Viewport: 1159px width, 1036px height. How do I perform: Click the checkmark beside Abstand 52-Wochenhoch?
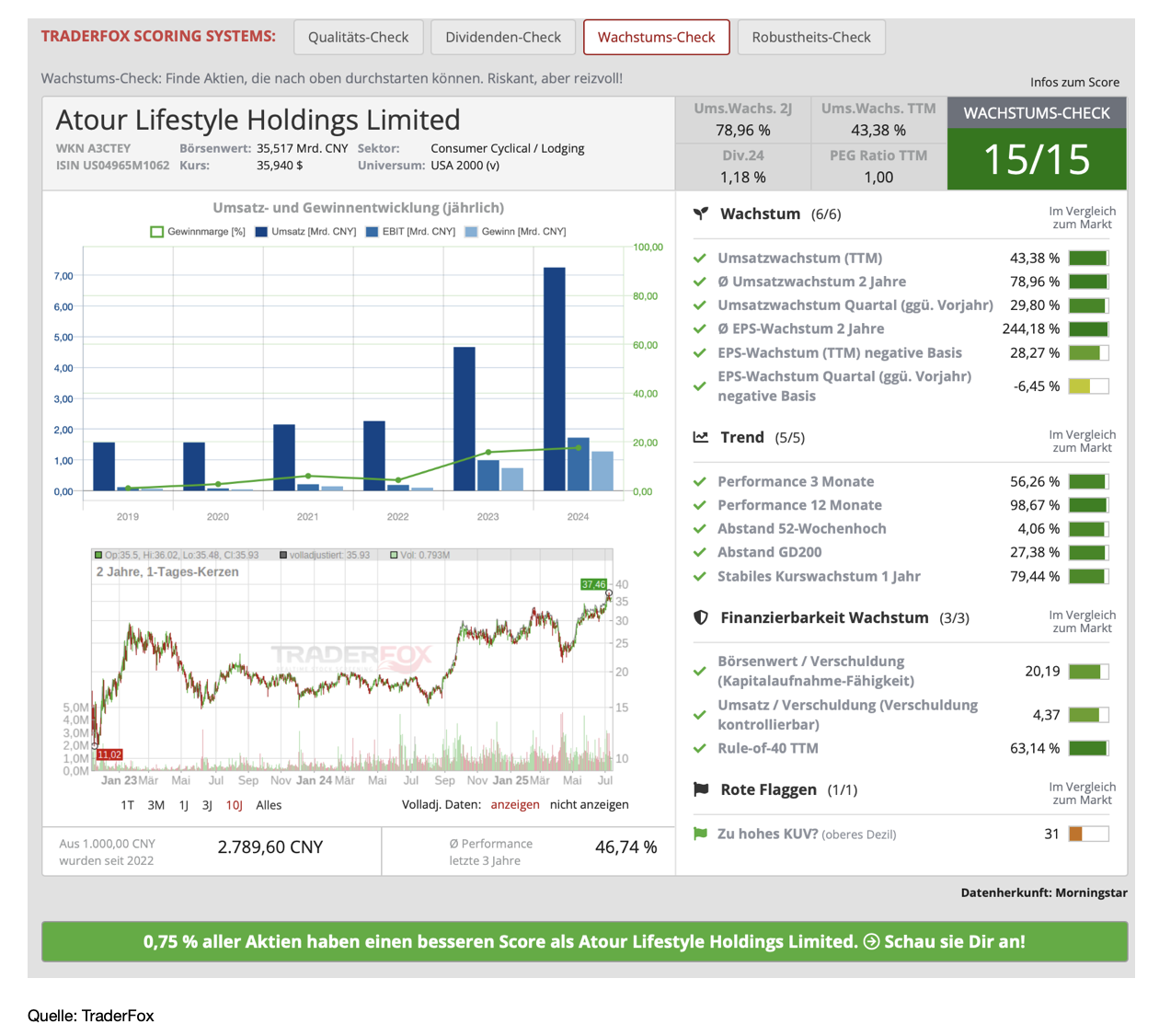tap(700, 529)
